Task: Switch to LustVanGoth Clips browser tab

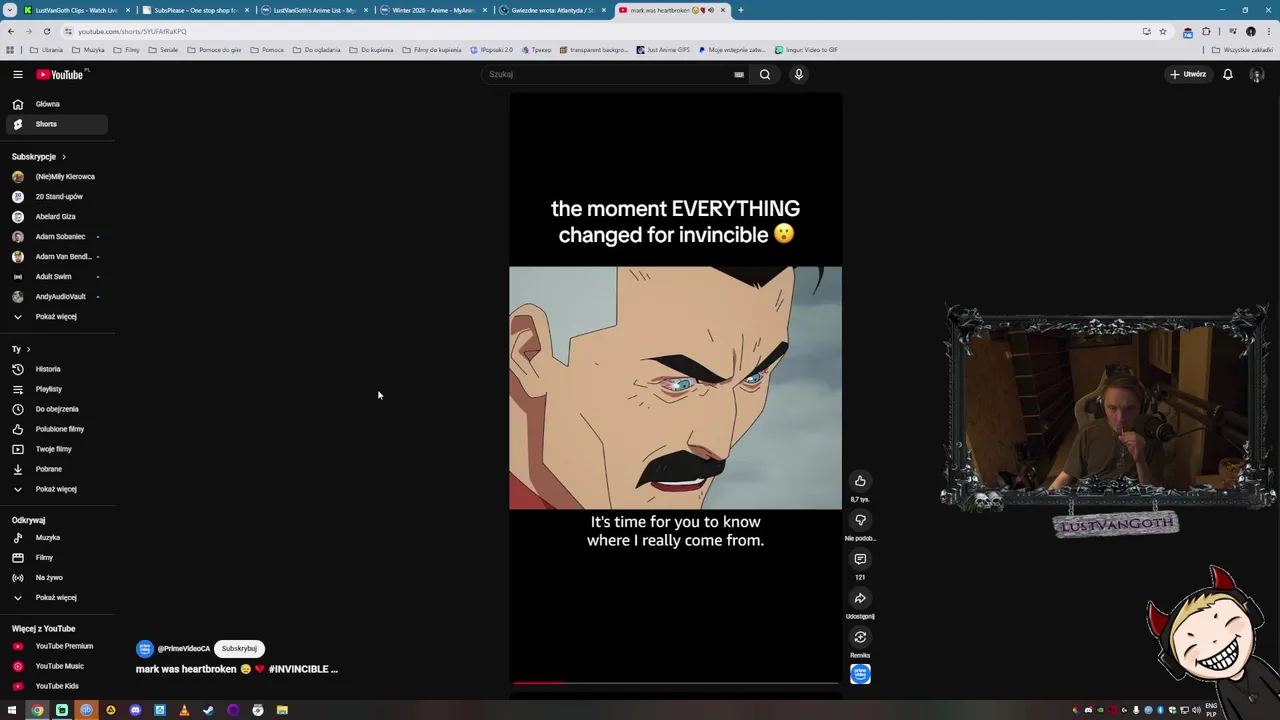Action: 76,10
